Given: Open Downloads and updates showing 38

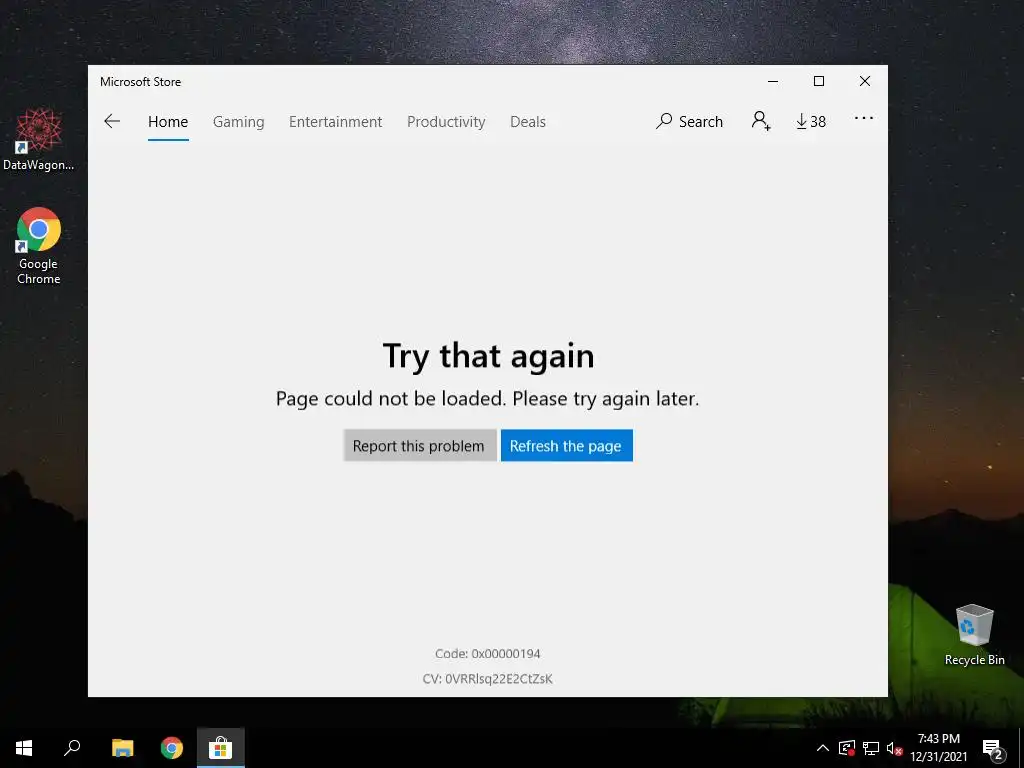Looking at the screenshot, I should click(x=810, y=121).
